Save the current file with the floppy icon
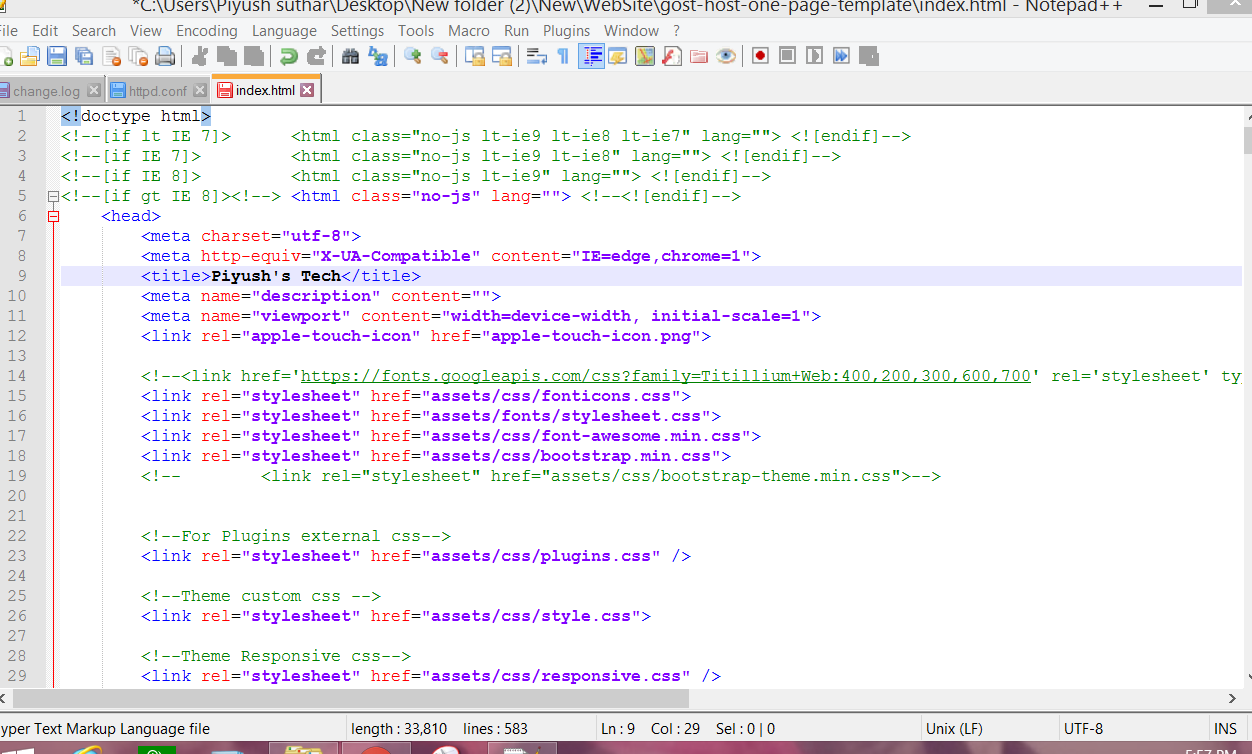This screenshot has height=754, width=1252. click(57, 56)
